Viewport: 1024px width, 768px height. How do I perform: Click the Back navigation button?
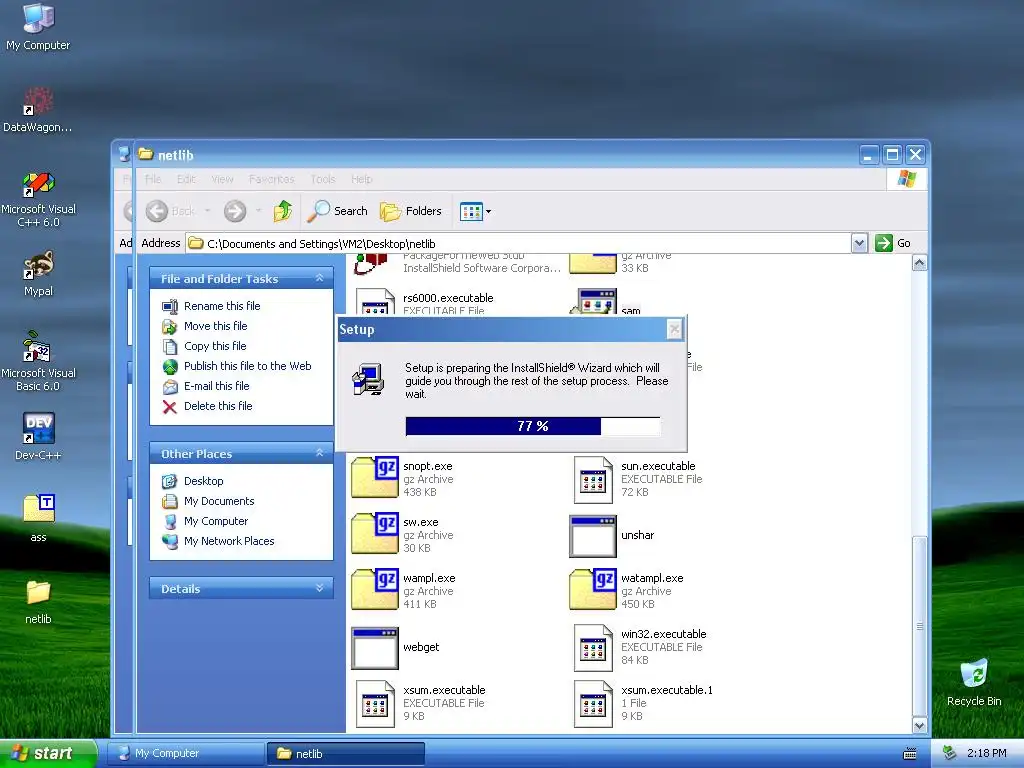[x=170, y=211]
